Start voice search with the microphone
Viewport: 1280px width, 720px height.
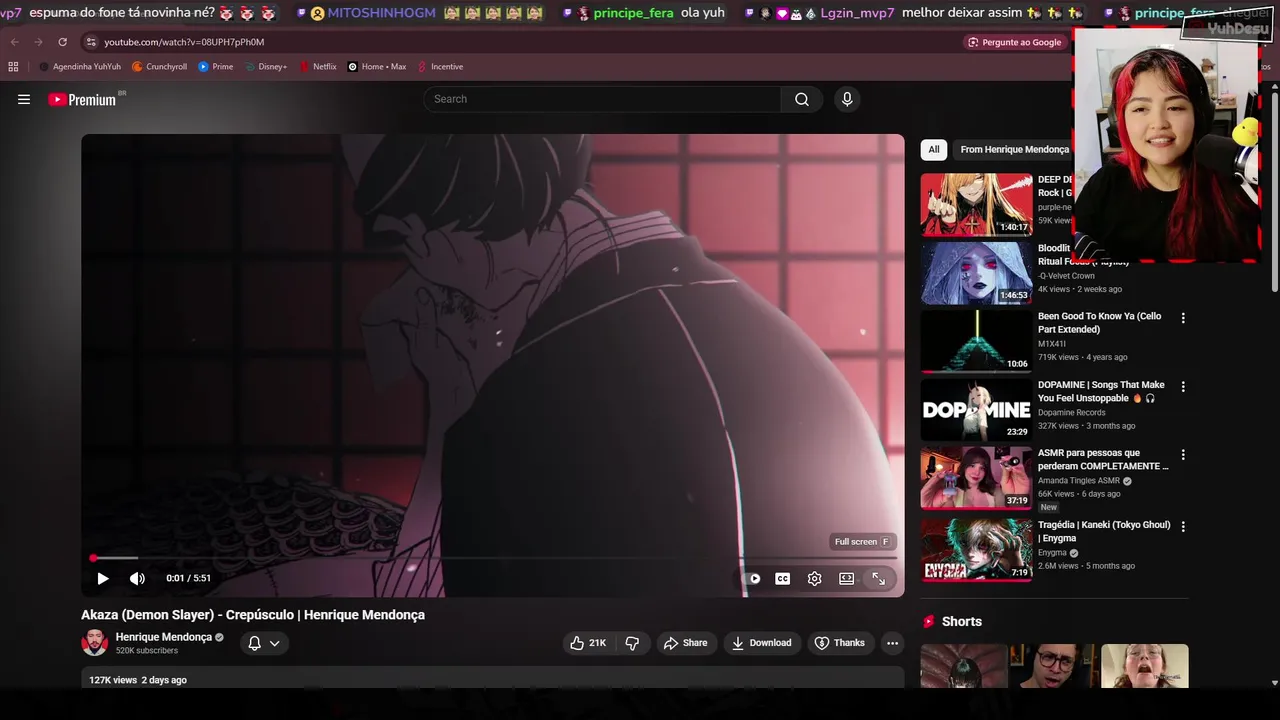847,99
